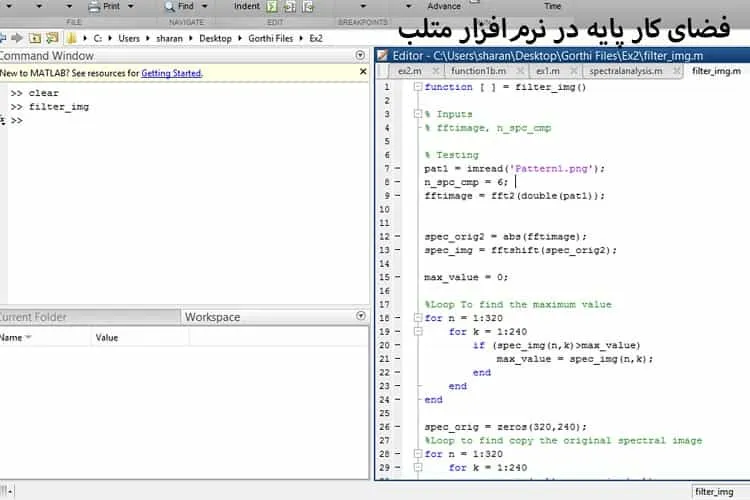Click 'max_value = 0;' on line 15

point(466,277)
